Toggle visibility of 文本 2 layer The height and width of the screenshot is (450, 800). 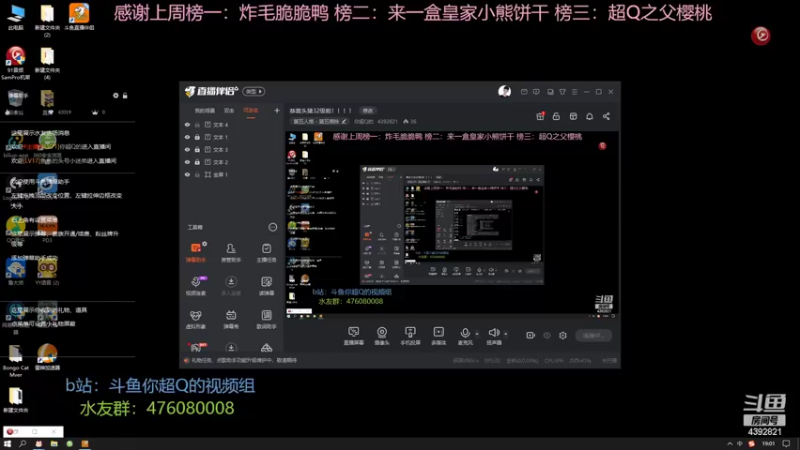coord(187,162)
